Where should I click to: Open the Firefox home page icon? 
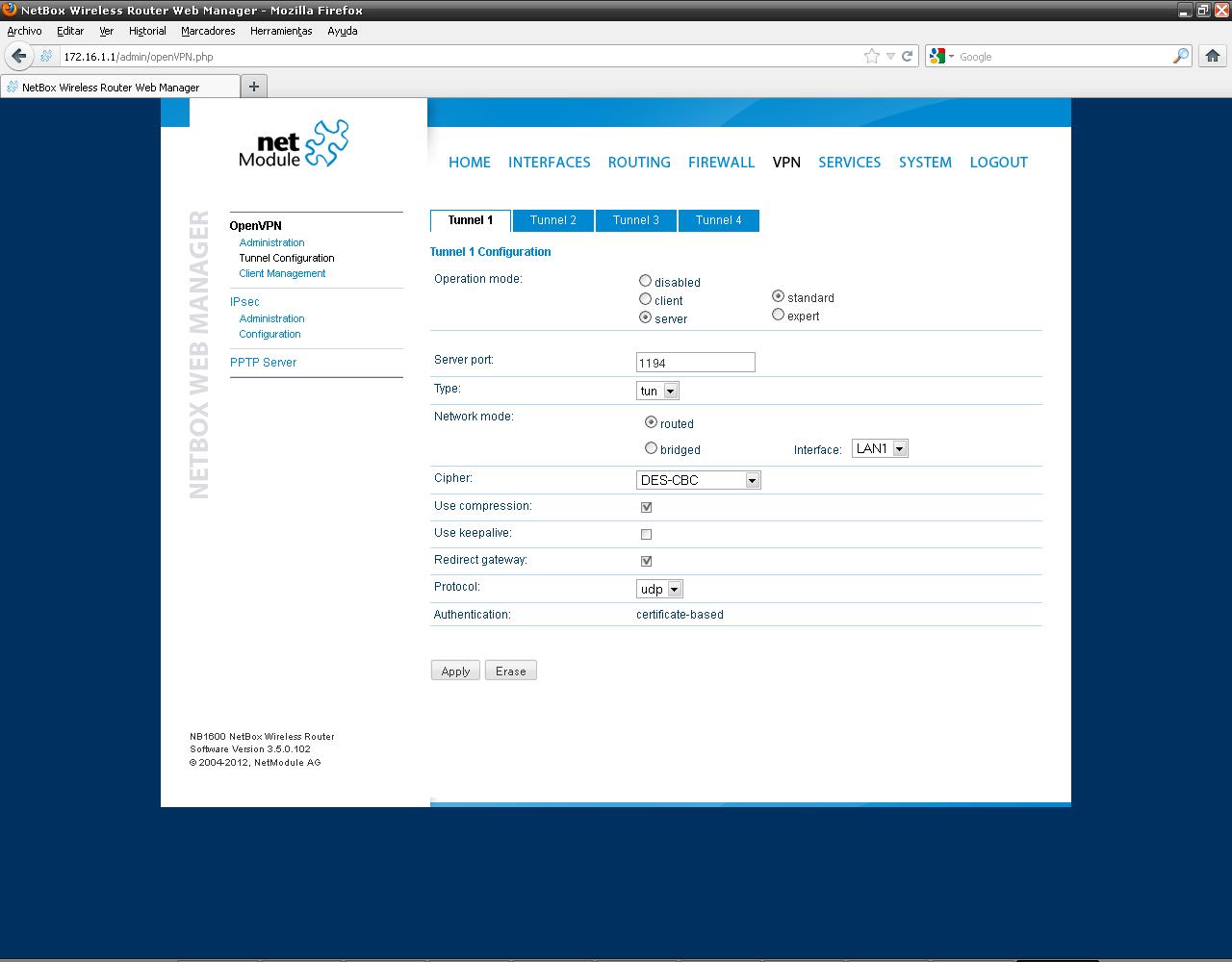coord(1213,56)
